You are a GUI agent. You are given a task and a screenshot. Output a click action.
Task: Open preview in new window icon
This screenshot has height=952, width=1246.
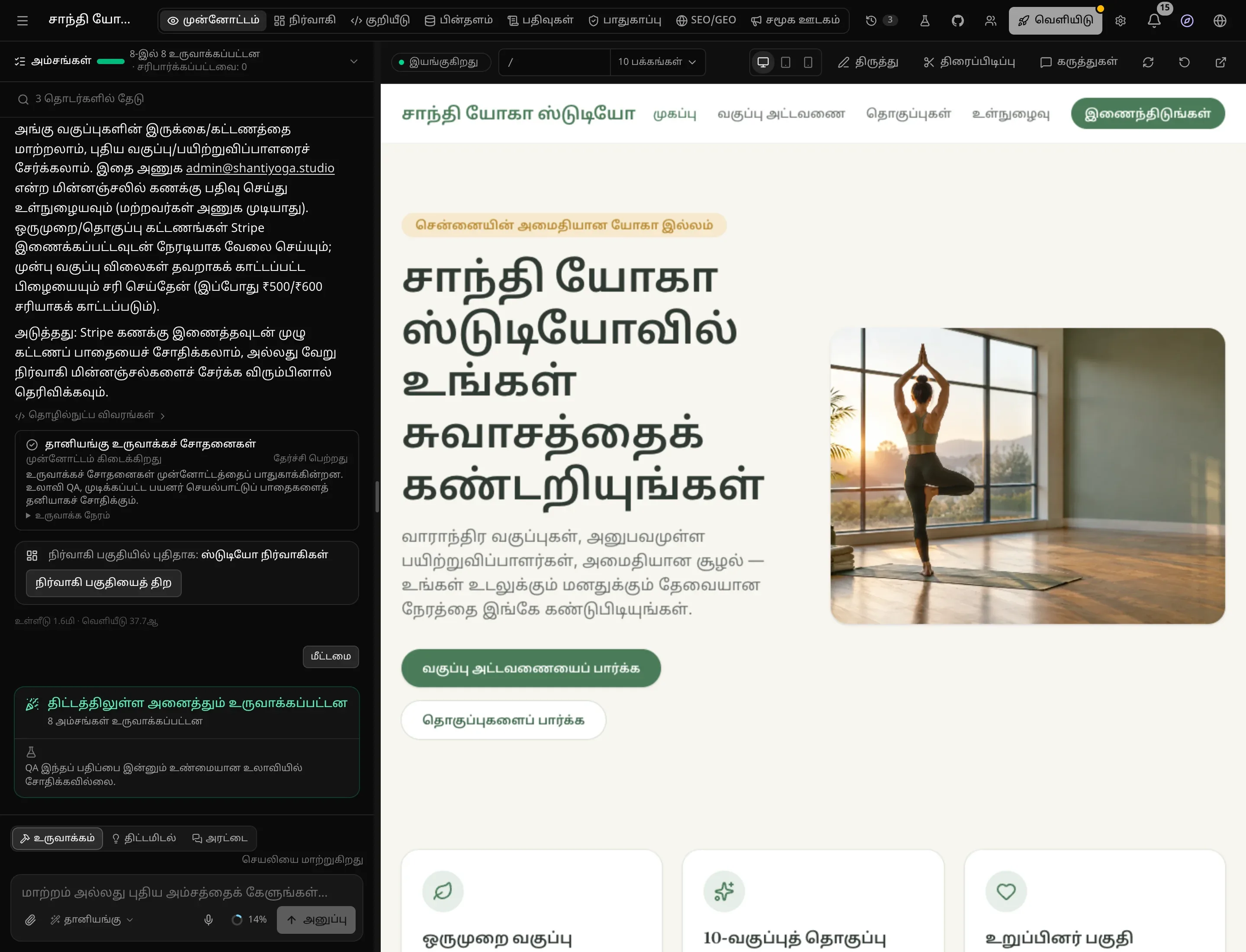click(1221, 62)
